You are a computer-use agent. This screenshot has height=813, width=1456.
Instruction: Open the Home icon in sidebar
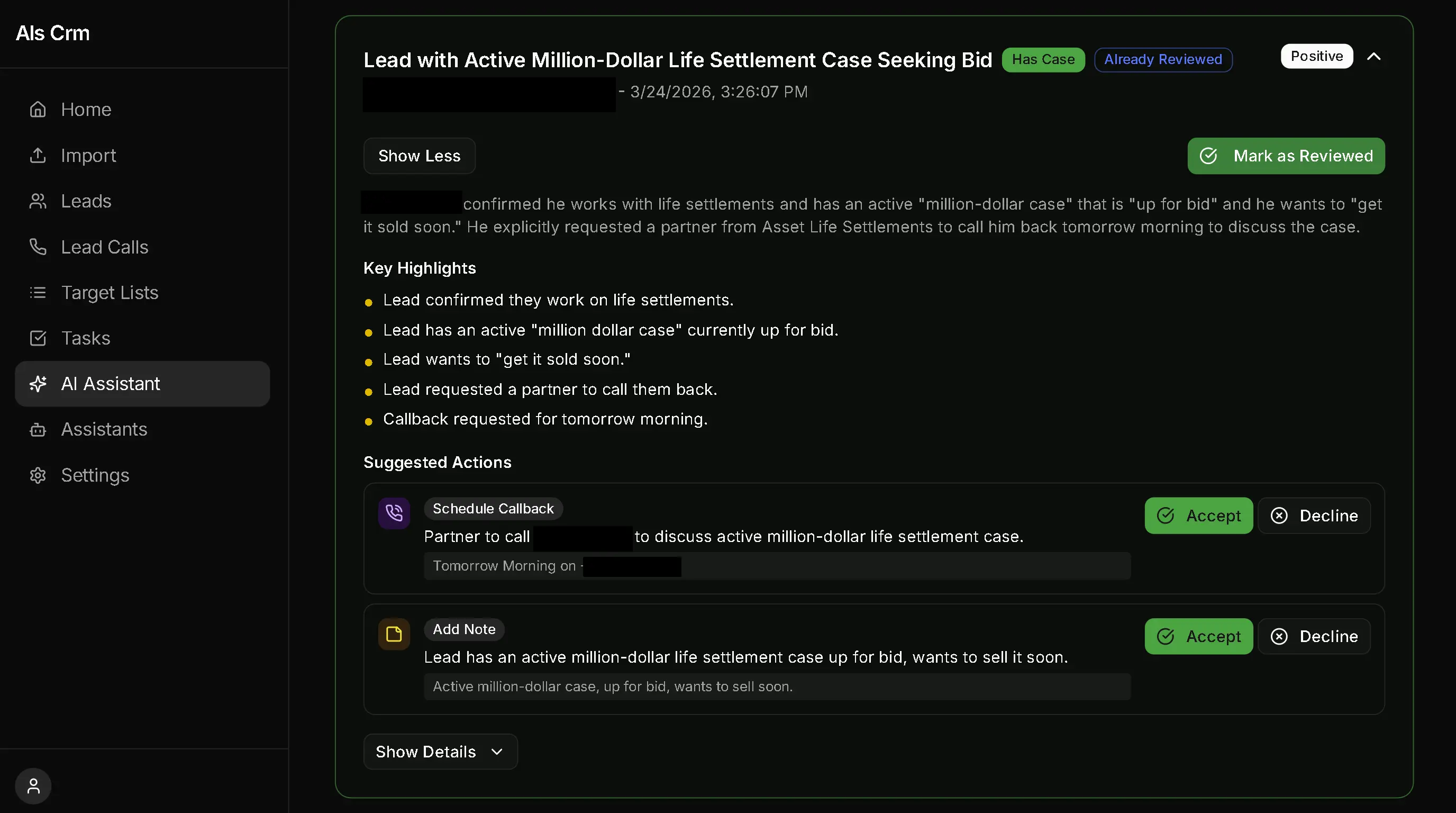point(38,109)
